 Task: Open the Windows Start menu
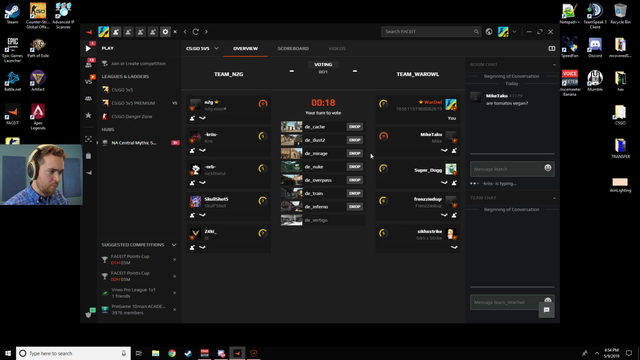click(x=8, y=353)
